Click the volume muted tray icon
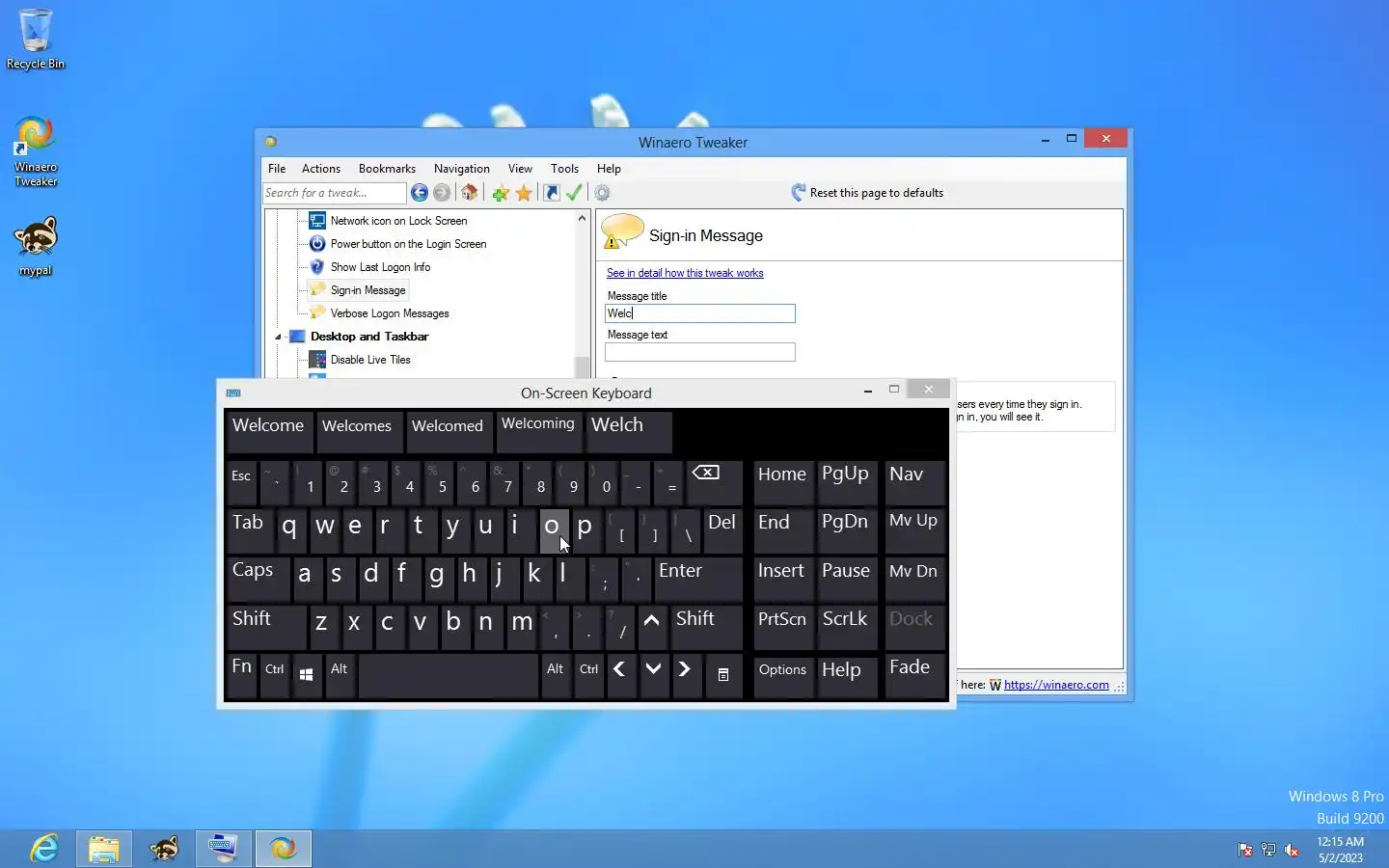This screenshot has width=1389, height=868. tap(1292, 850)
